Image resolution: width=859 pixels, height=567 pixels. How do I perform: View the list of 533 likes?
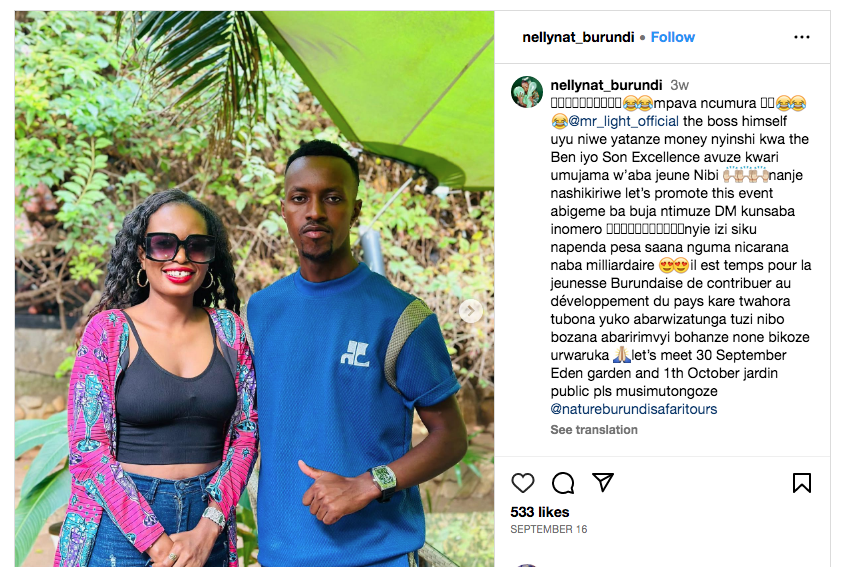[540, 512]
